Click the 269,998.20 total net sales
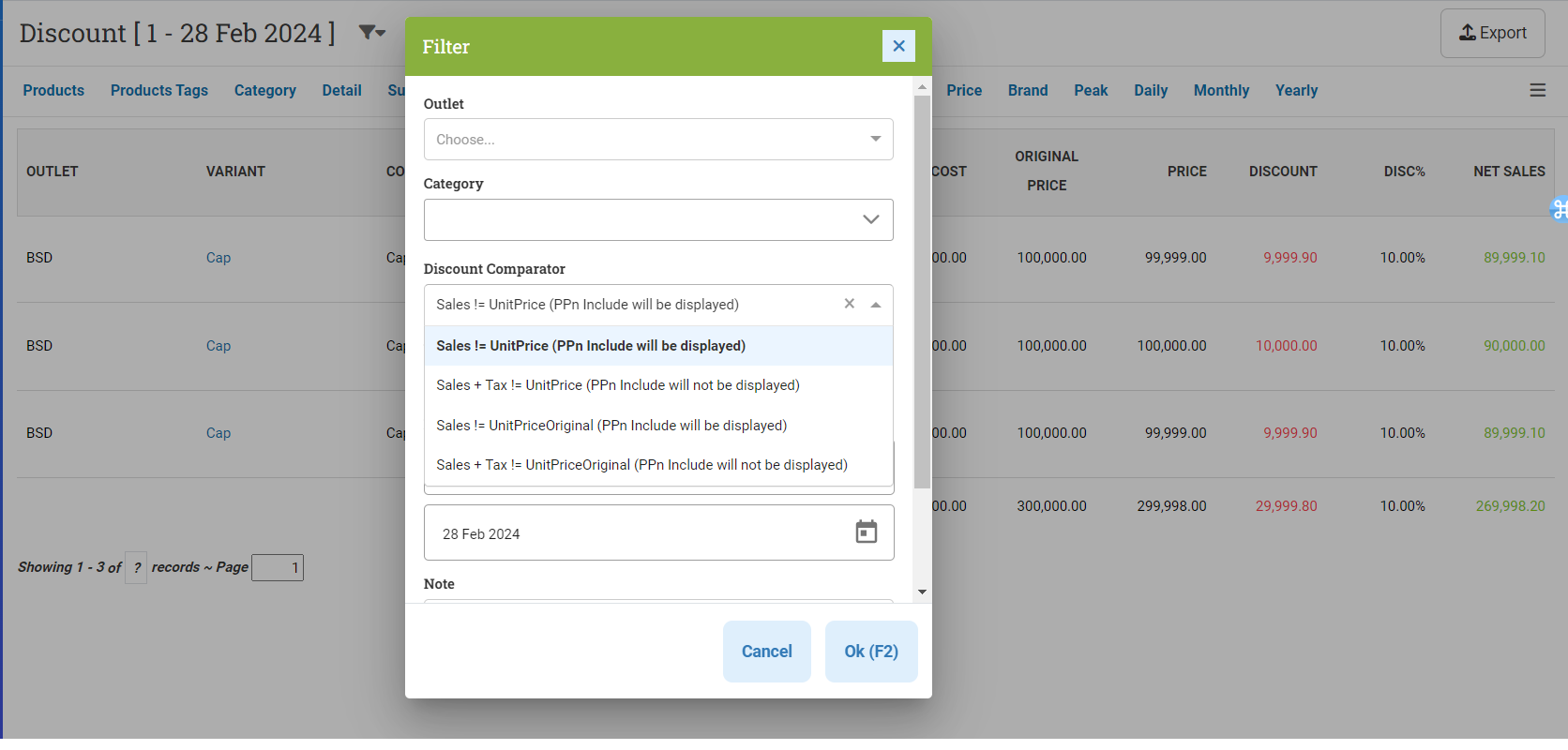1568x750 pixels. pos(1511,506)
